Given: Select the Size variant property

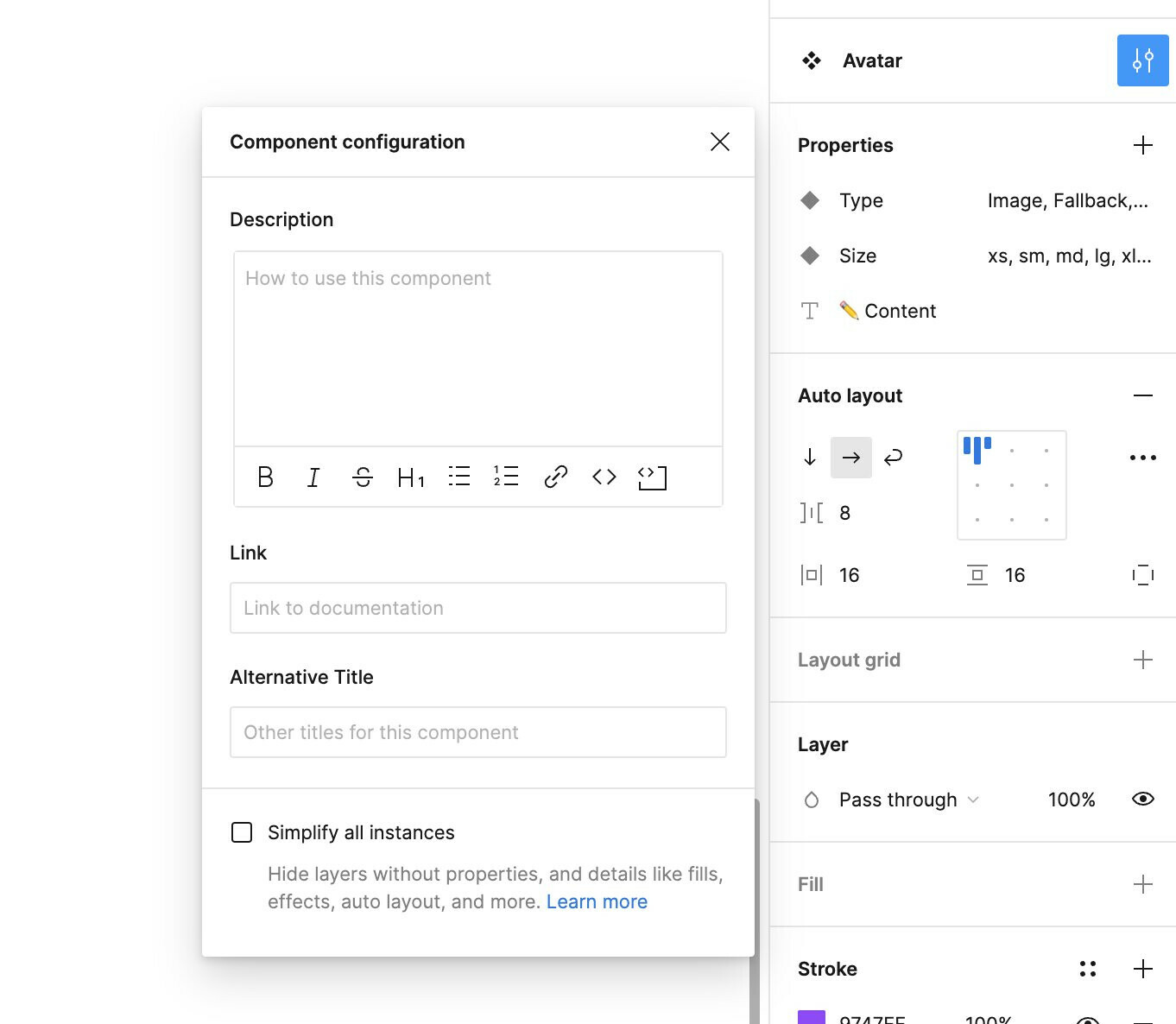Looking at the screenshot, I should coord(858,256).
